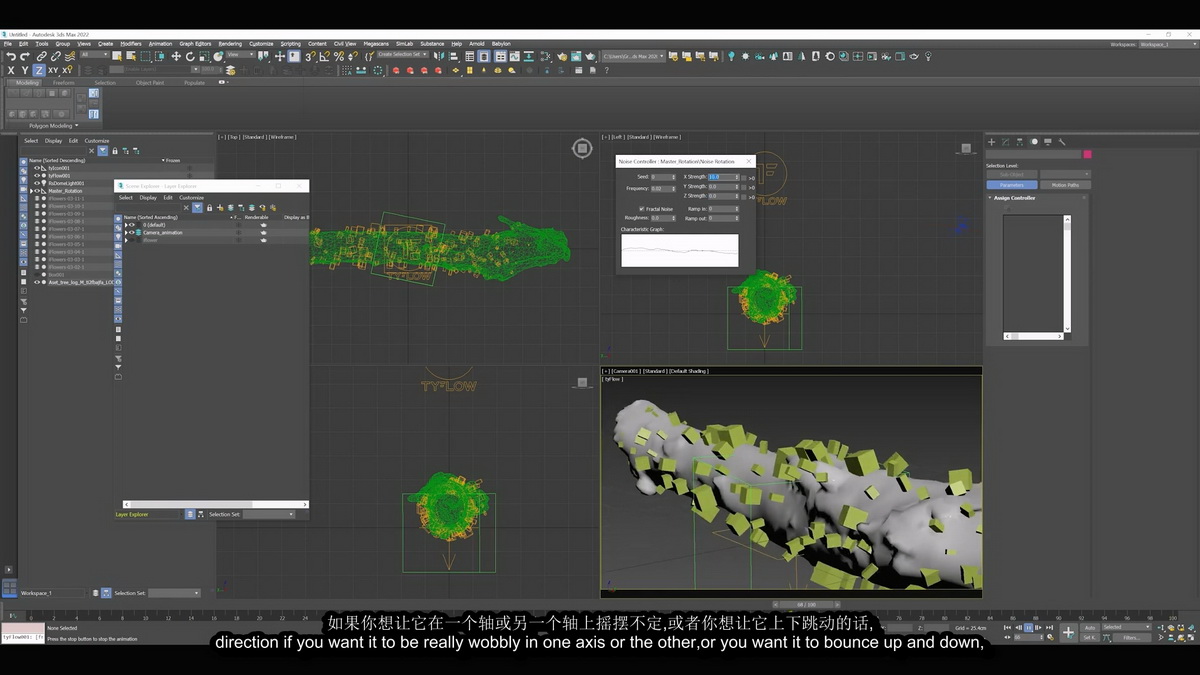
Task: Open the Display tab icon in command panel
Action: [1048, 142]
